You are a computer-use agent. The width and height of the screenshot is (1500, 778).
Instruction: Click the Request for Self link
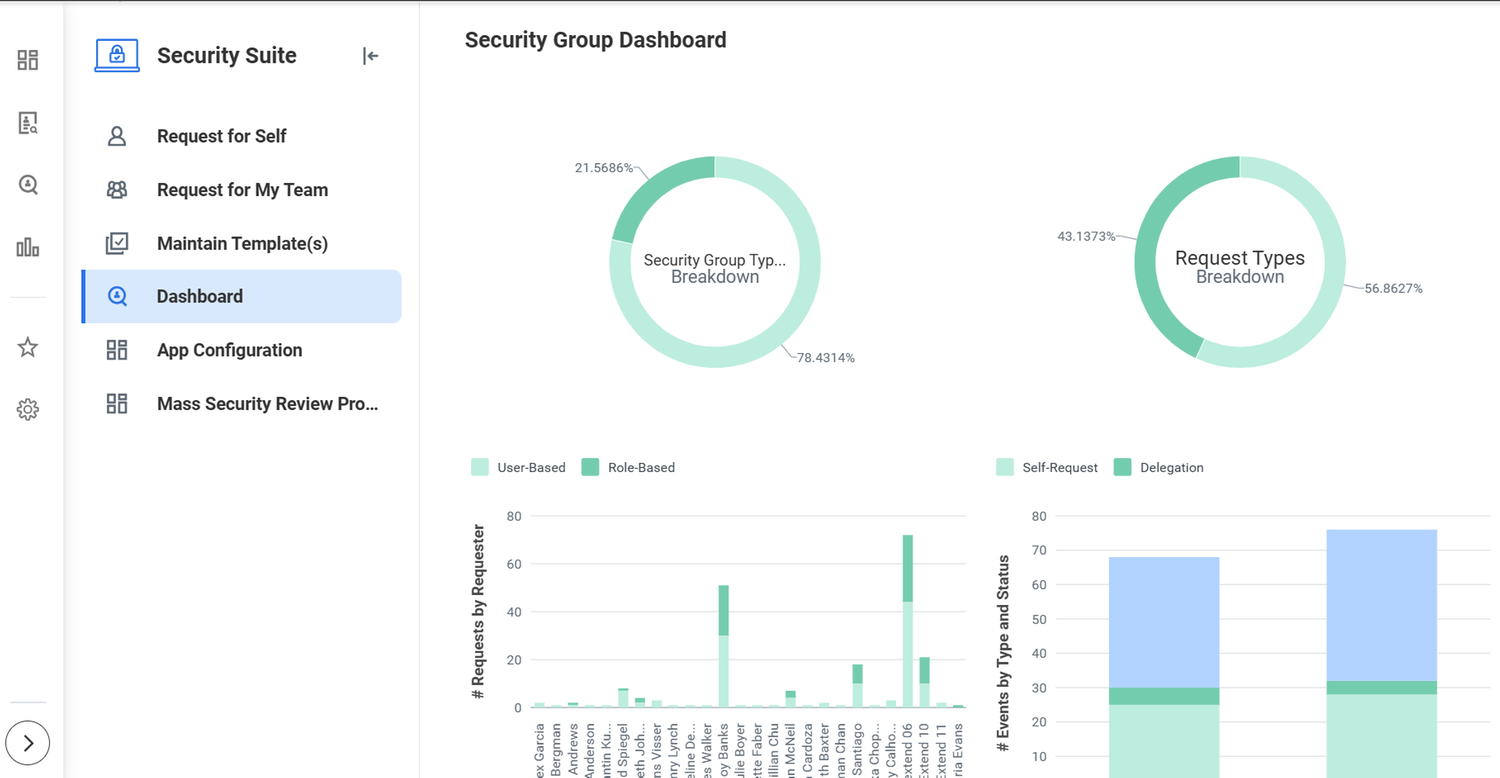pos(221,135)
